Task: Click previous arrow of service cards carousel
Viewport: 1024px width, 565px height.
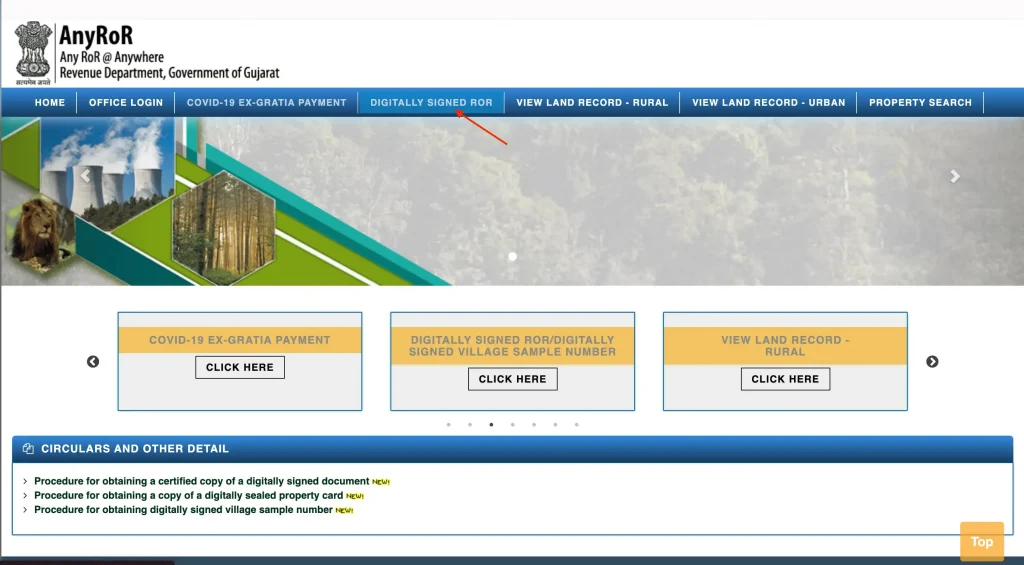Action: click(x=93, y=362)
